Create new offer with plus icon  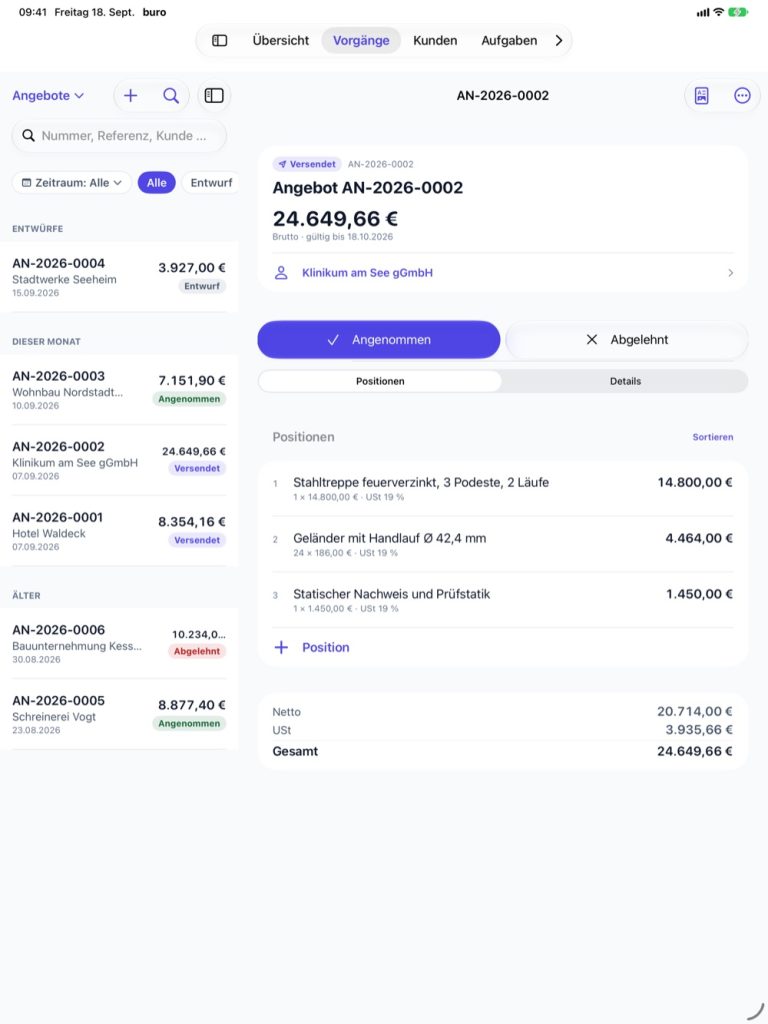131,95
